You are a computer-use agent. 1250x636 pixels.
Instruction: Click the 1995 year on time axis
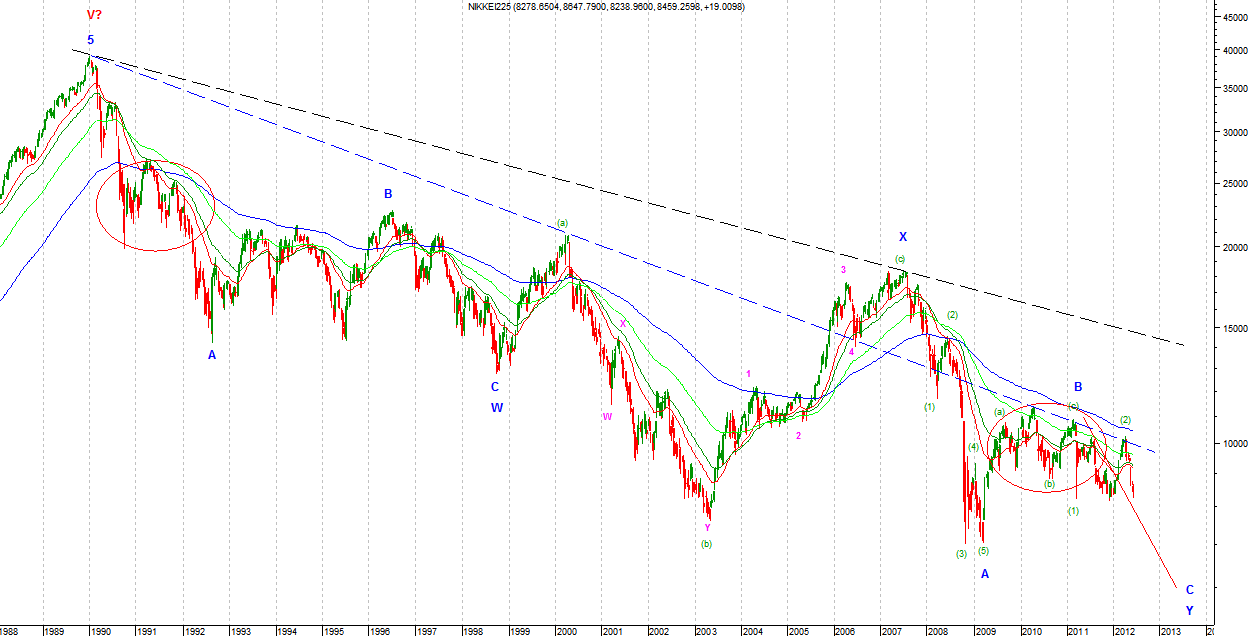333,631
